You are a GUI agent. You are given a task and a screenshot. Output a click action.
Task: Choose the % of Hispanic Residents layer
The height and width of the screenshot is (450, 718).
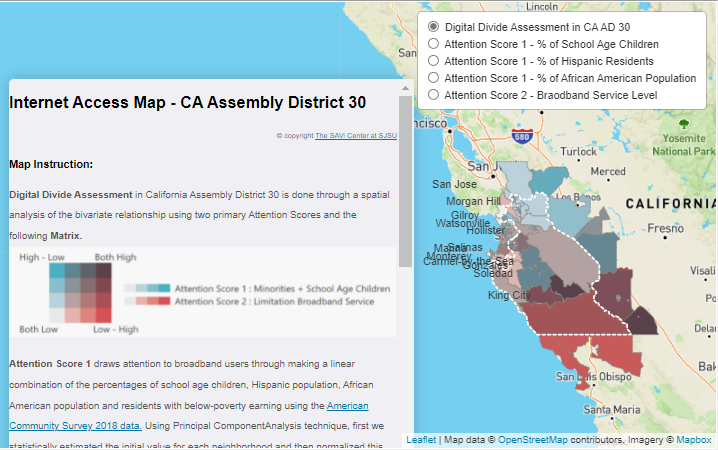(433, 61)
